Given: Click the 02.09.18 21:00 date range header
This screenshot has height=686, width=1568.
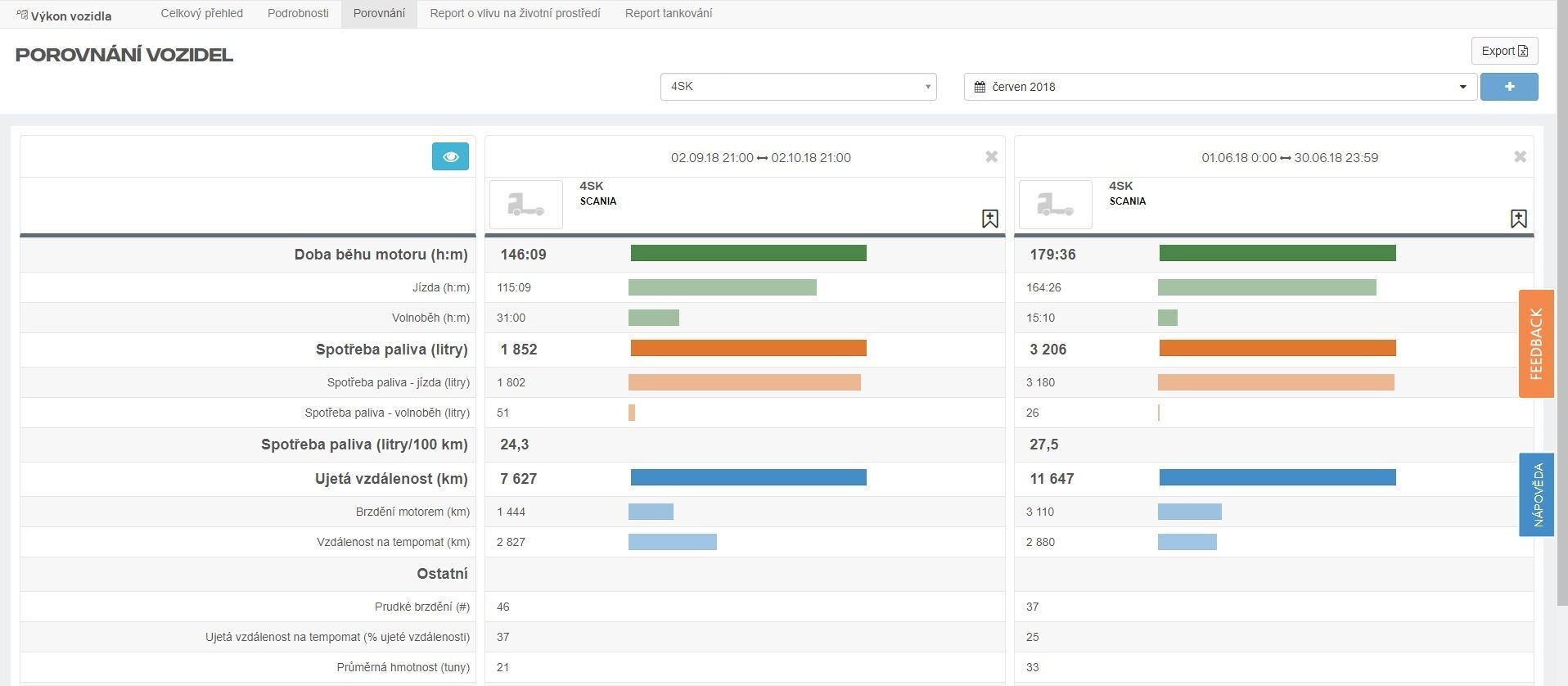Looking at the screenshot, I should click(x=760, y=157).
